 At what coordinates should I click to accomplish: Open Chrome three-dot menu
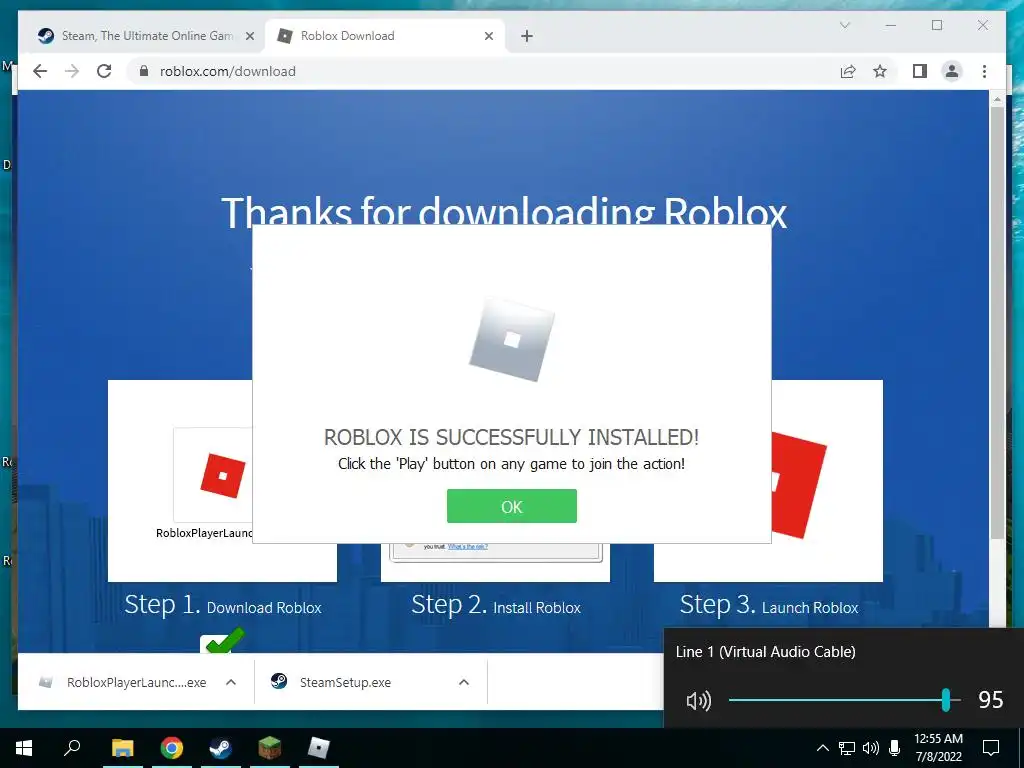coord(984,71)
